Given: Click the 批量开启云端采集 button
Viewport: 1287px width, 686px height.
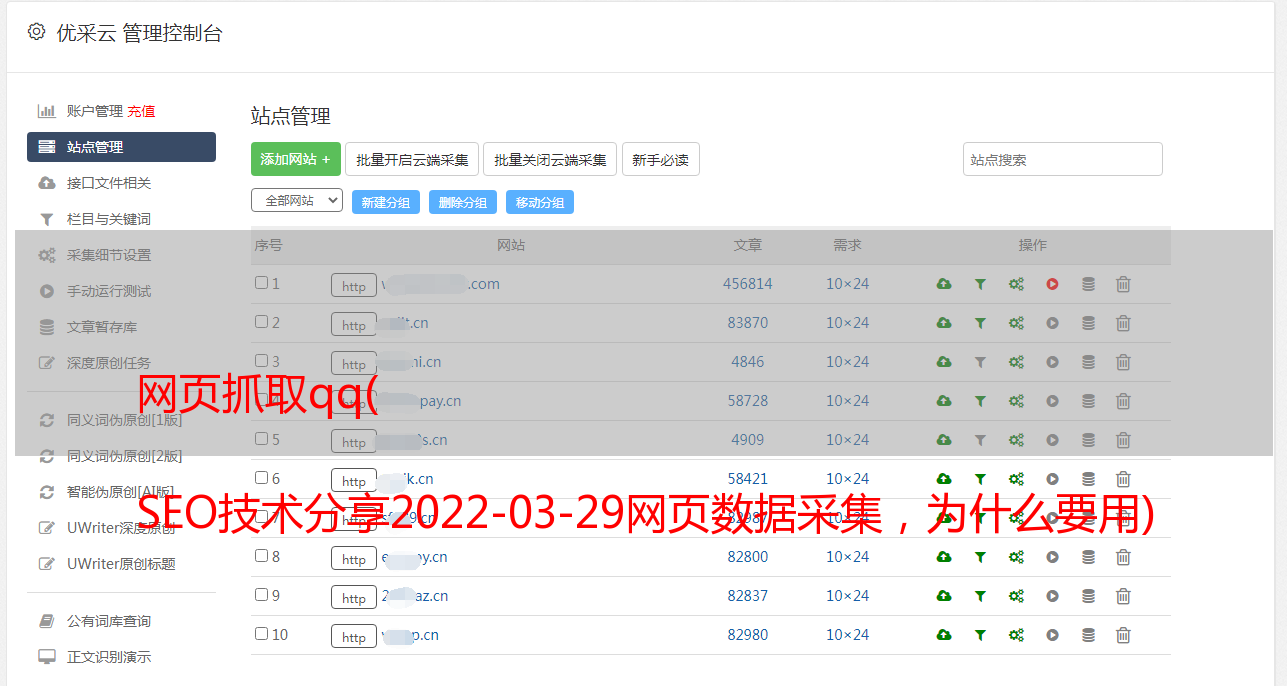Looking at the screenshot, I should [412, 159].
